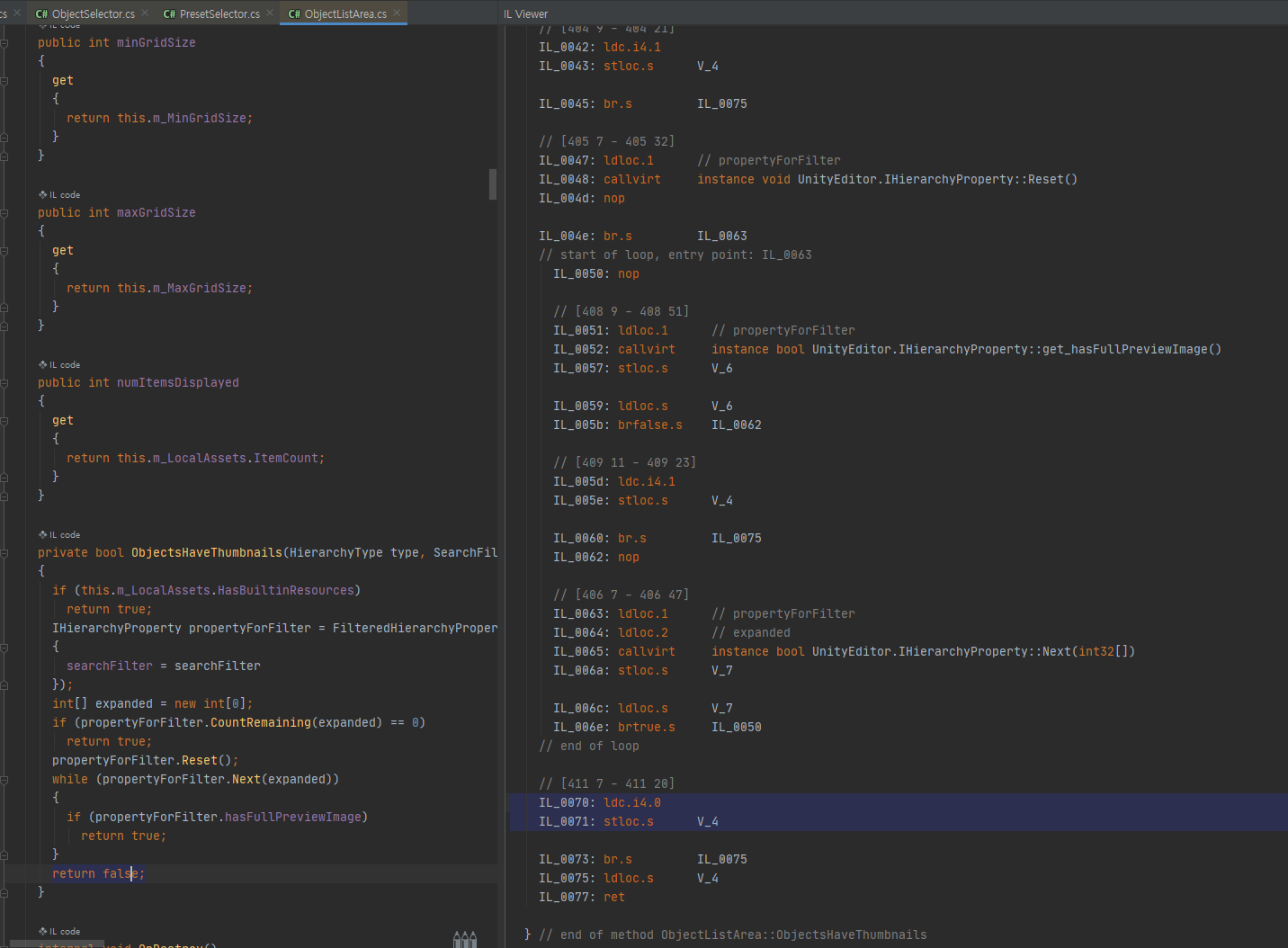Click the IL_0045 br.s instruction
Viewport: 1288px width, 948px height.
coord(643,103)
